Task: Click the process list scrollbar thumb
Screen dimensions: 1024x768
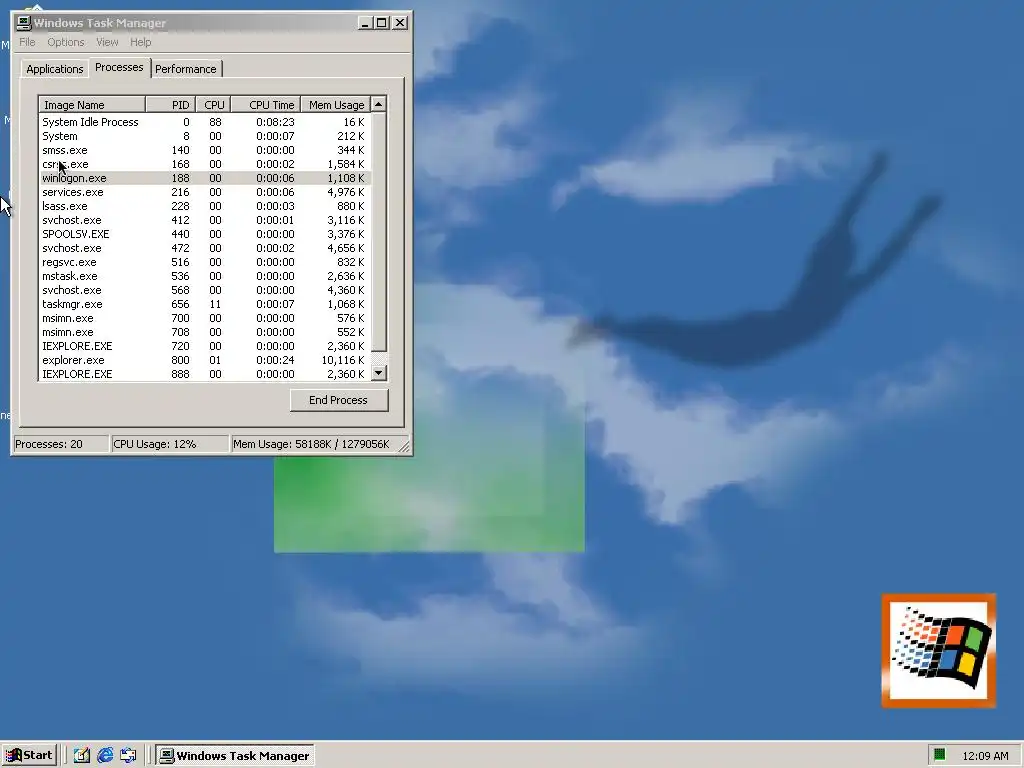Action: (x=379, y=232)
